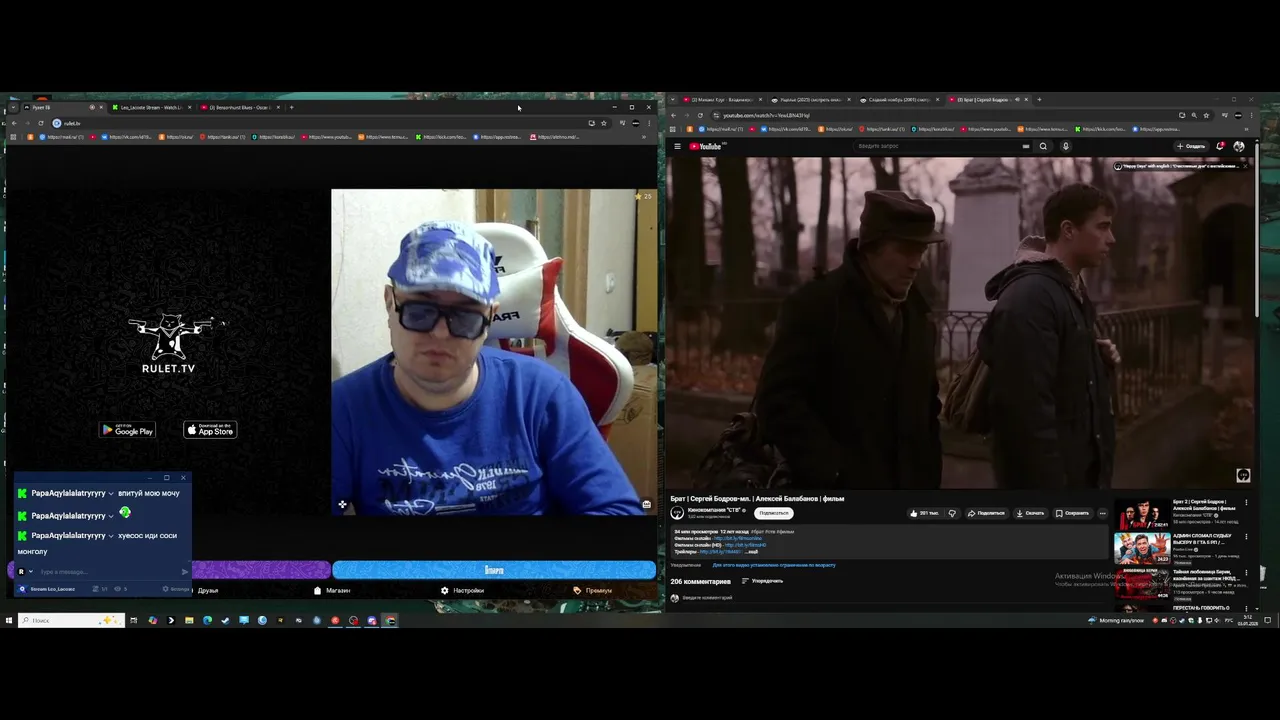Open more actions under the video
Screen dimensions: 1280x720
pyautogui.click(x=1103, y=513)
